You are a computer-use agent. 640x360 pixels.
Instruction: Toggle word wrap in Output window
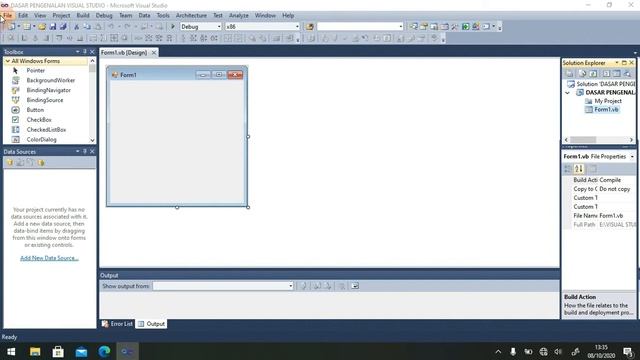point(355,286)
